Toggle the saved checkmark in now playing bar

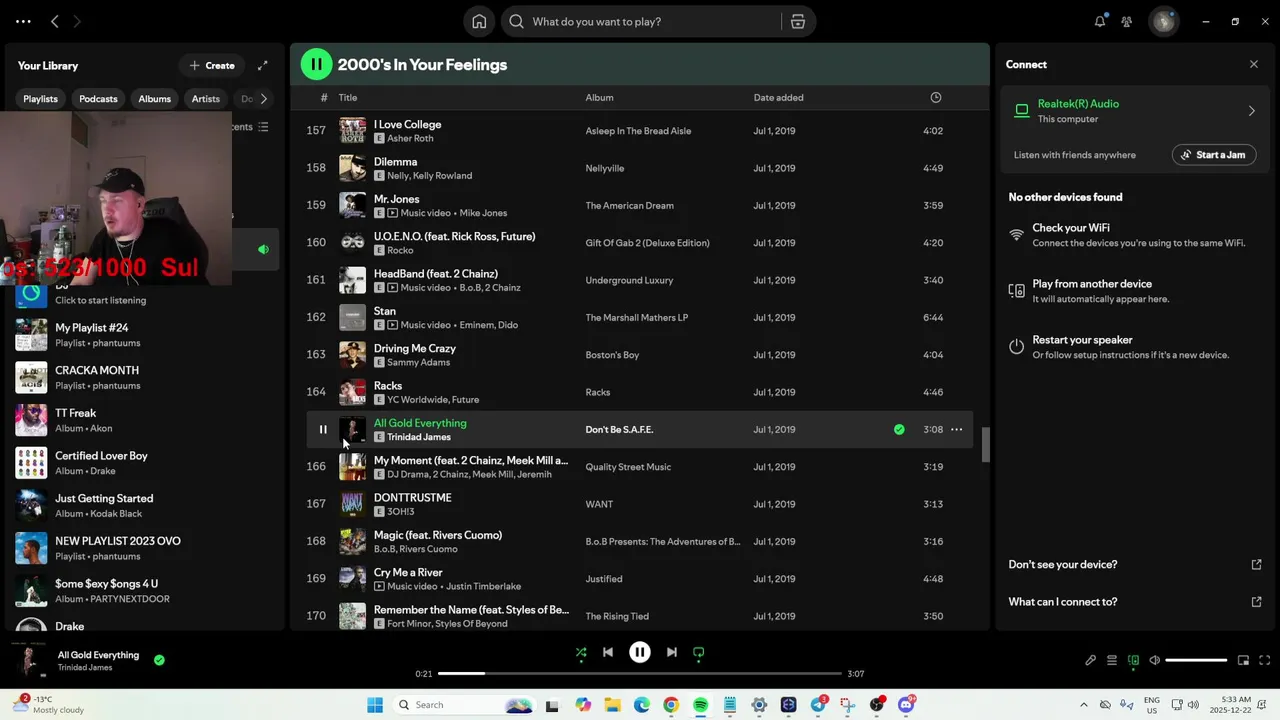[x=159, y=660]
